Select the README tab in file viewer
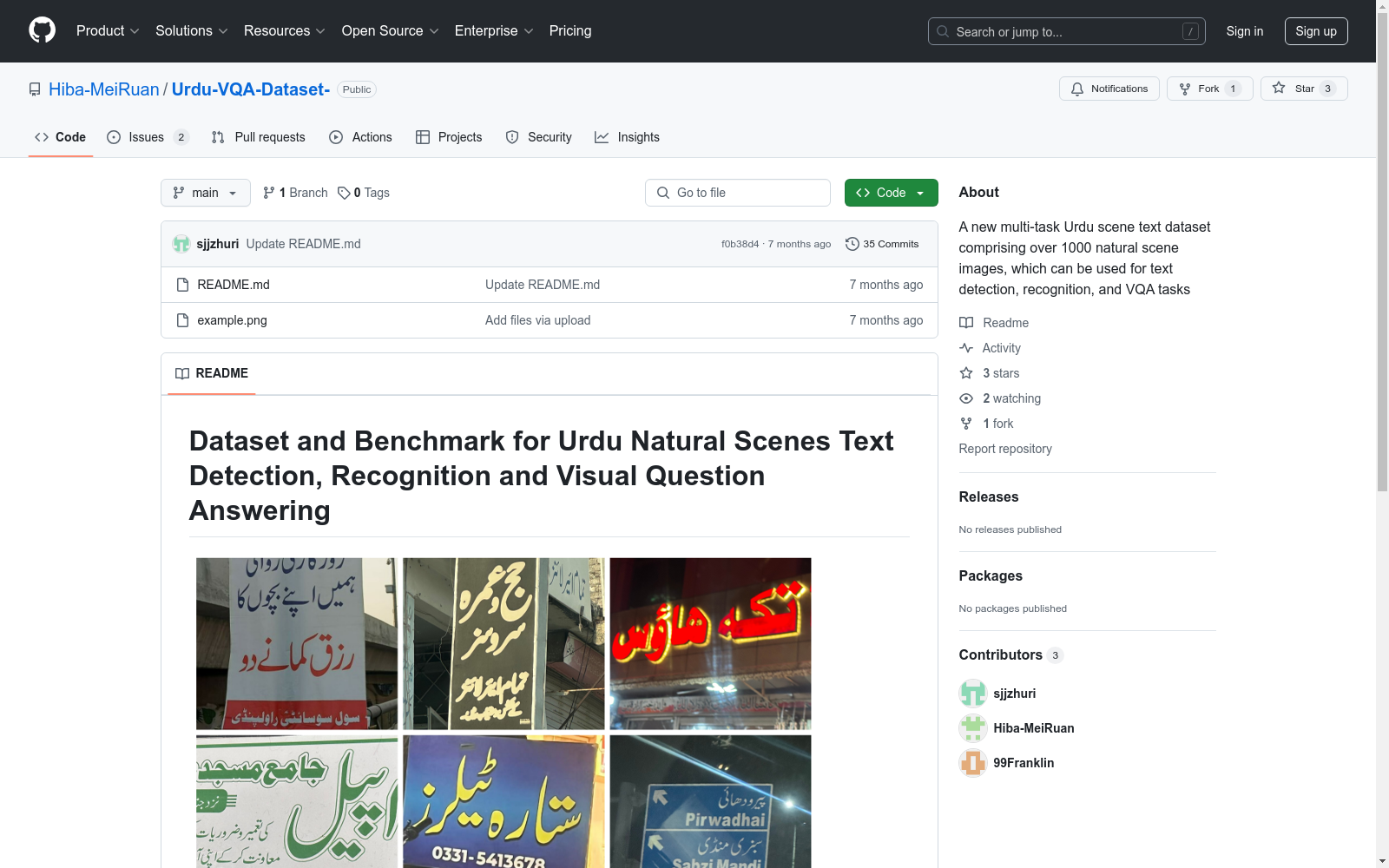 [x=212, y=373]
